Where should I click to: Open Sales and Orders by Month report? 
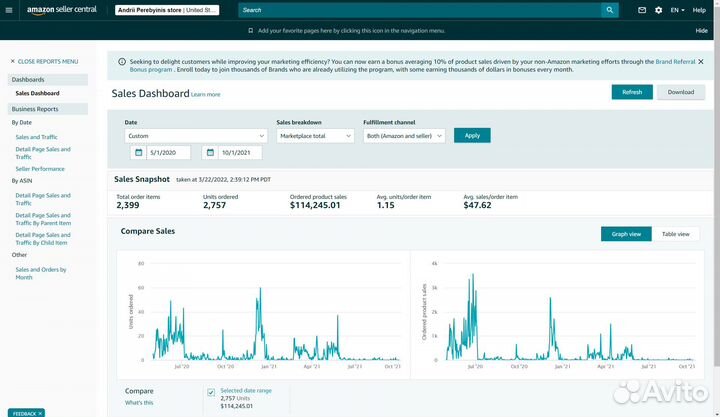click(40, 273)
